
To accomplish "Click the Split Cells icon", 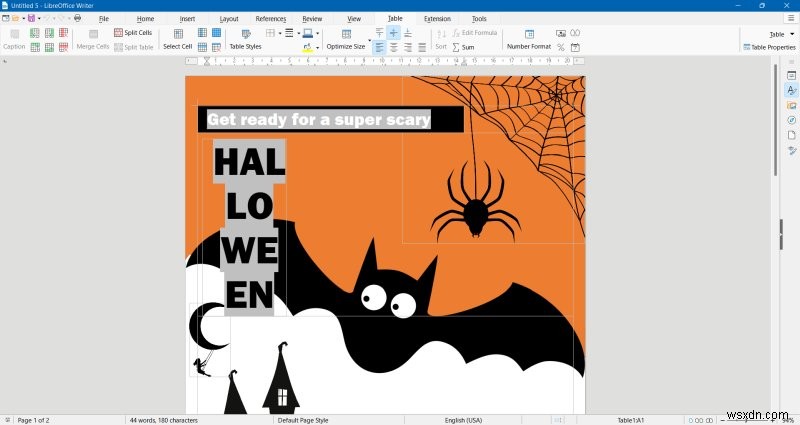I will coord(118,33).
